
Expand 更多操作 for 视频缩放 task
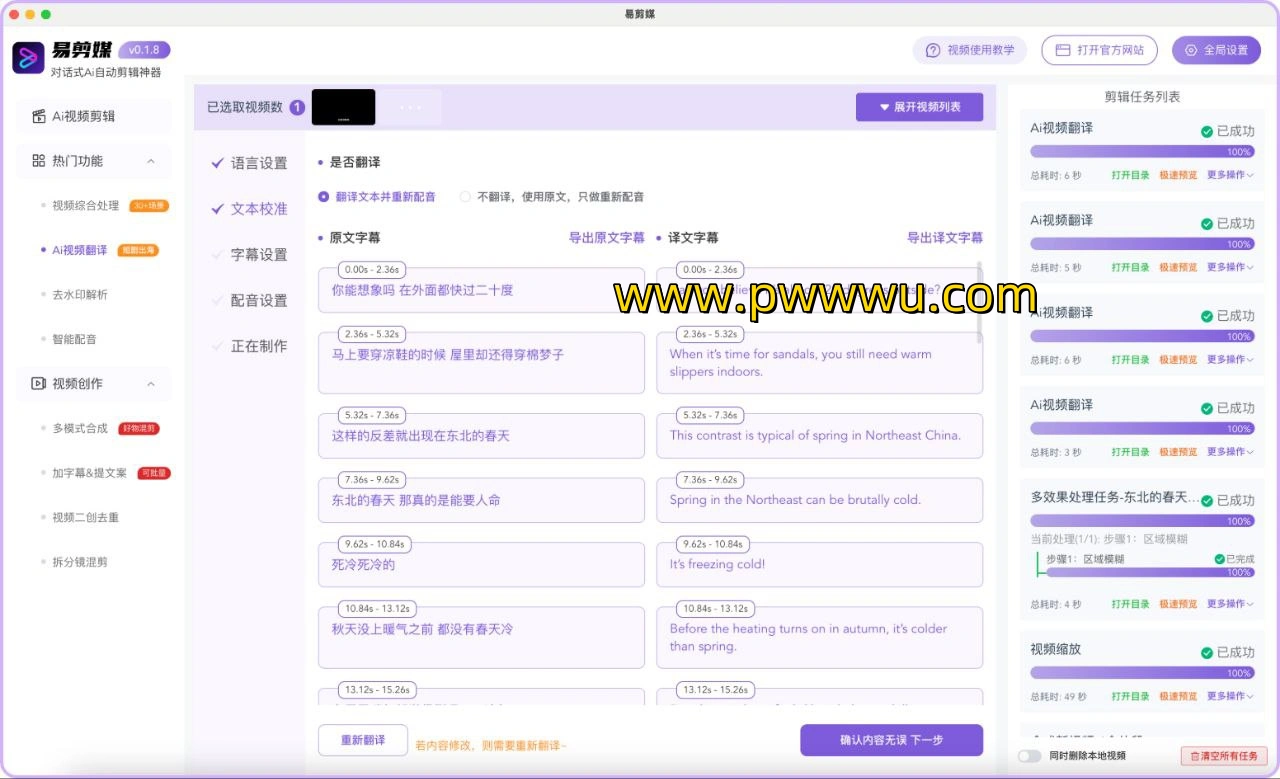click(x=1230, y=696)
